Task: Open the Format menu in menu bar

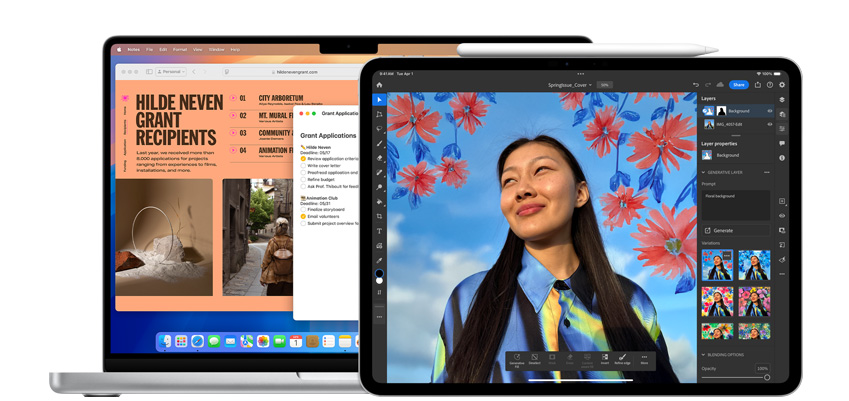Action: pyautogui.click(x=180, y=49)
